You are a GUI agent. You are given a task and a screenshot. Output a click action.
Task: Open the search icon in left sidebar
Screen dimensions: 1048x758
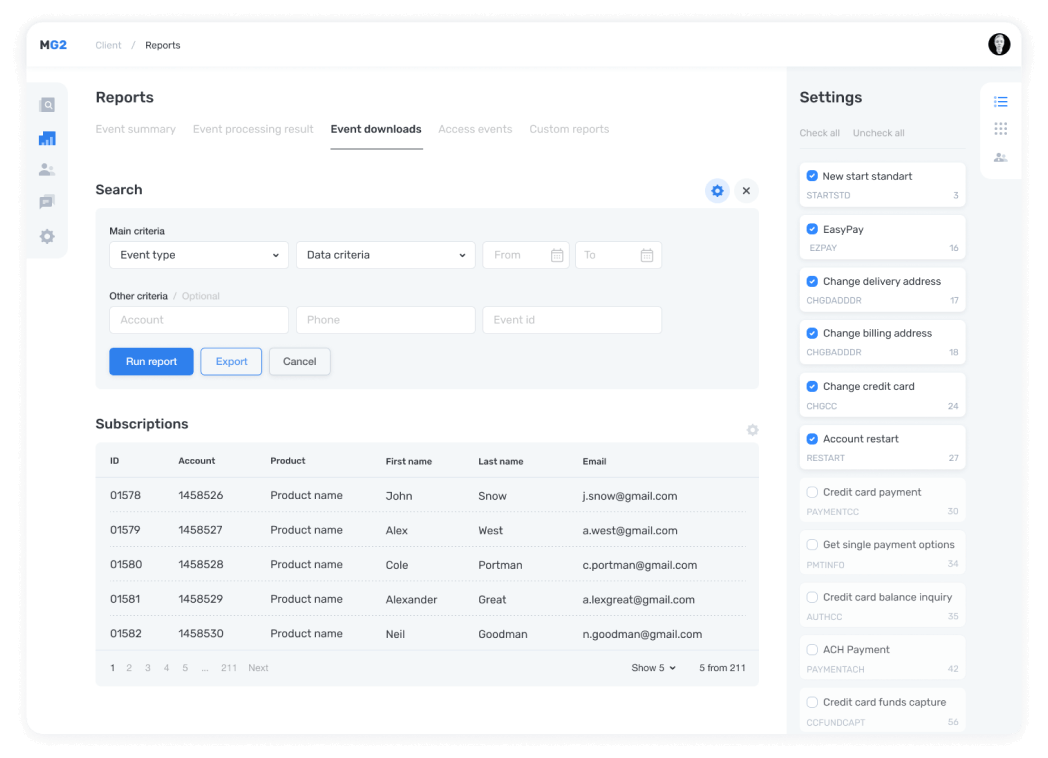pyautogui.click(x=47, y=105)
